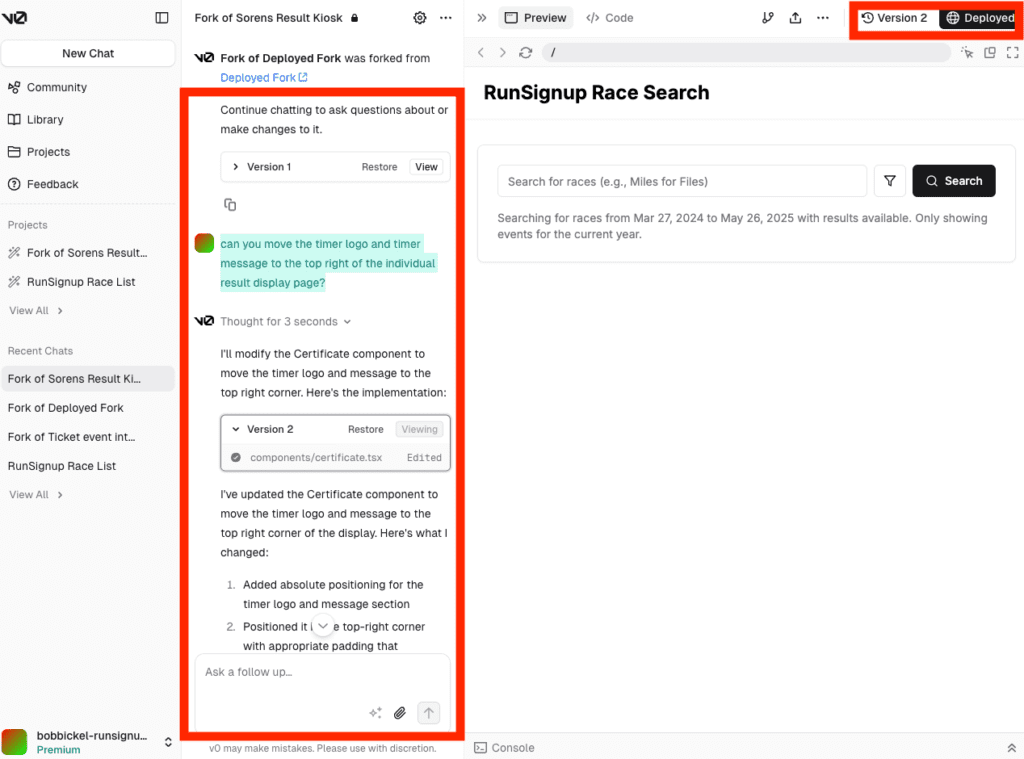The height and width of the screenshot is (759, 1024).
Task: View All projects in the sidebar
Action: click(x=36, y=311)
